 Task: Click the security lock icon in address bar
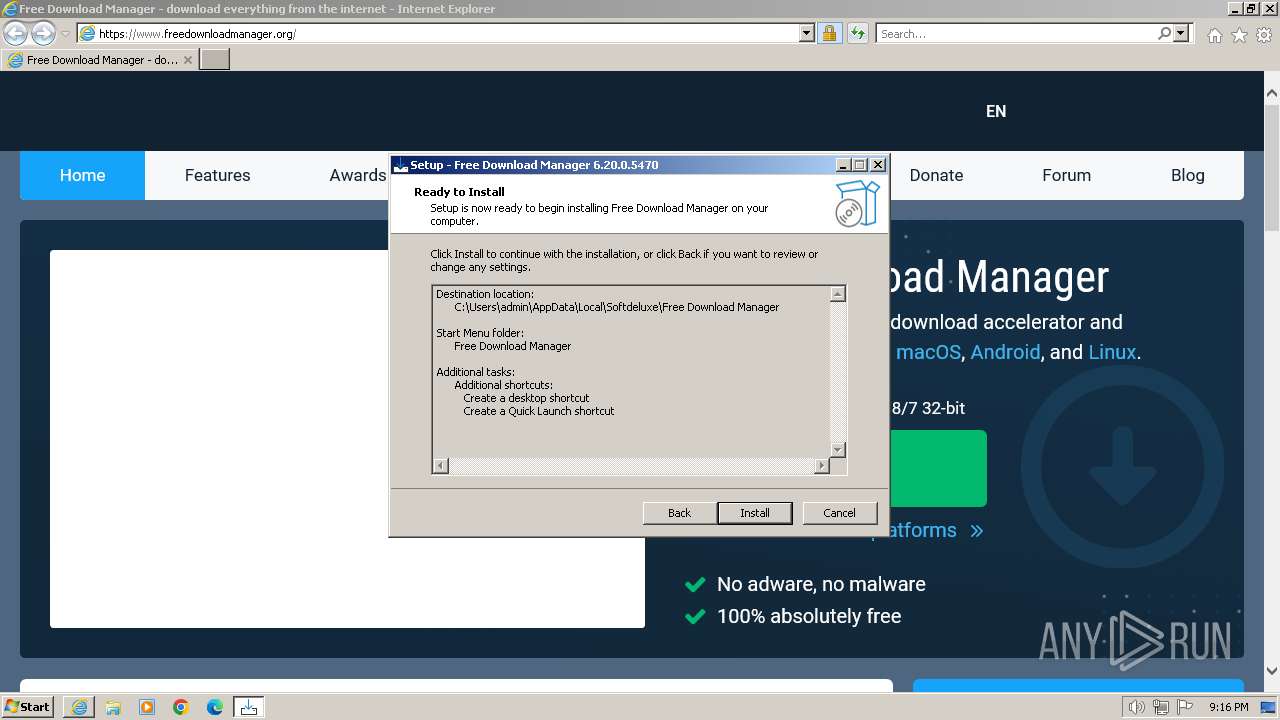point(830,33)
